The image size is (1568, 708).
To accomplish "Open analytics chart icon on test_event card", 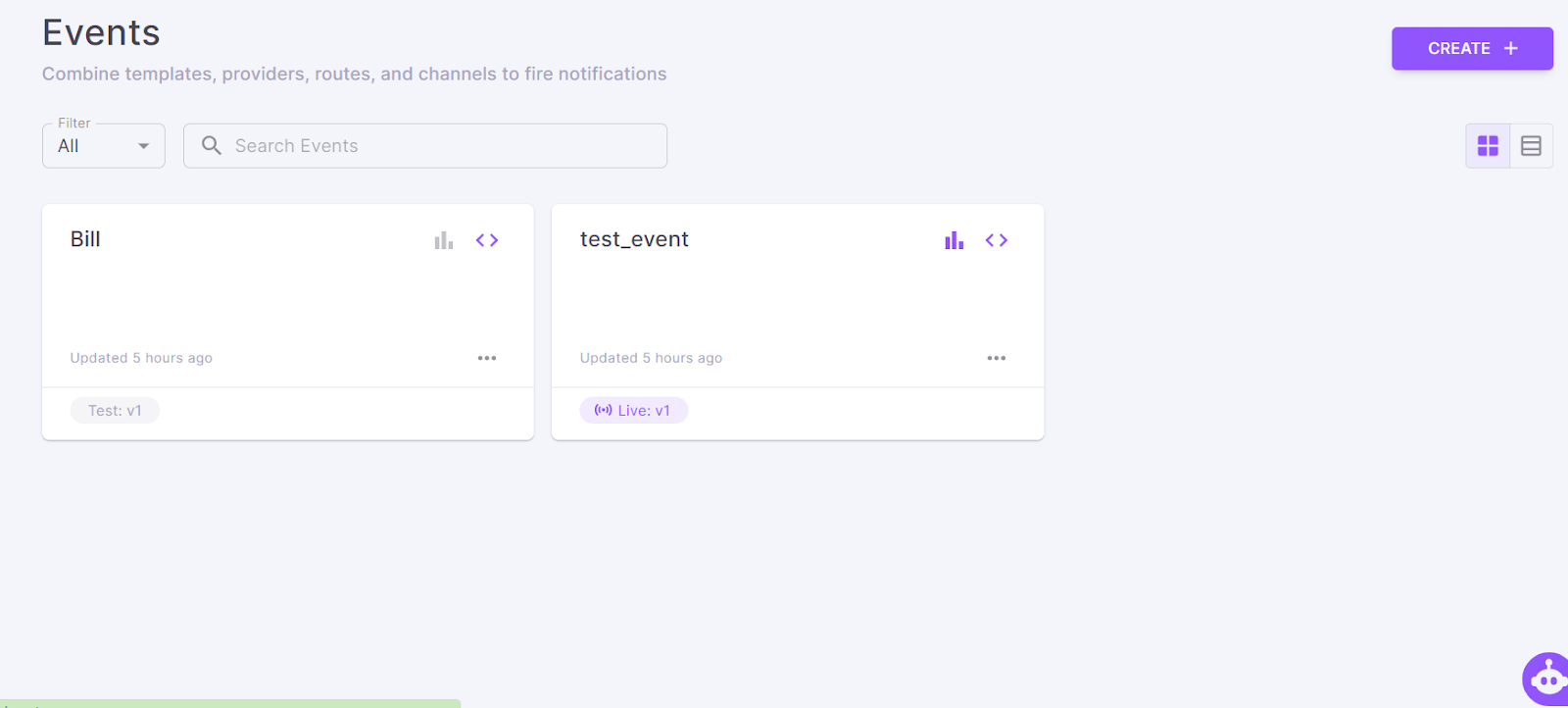I will point(954,240).
